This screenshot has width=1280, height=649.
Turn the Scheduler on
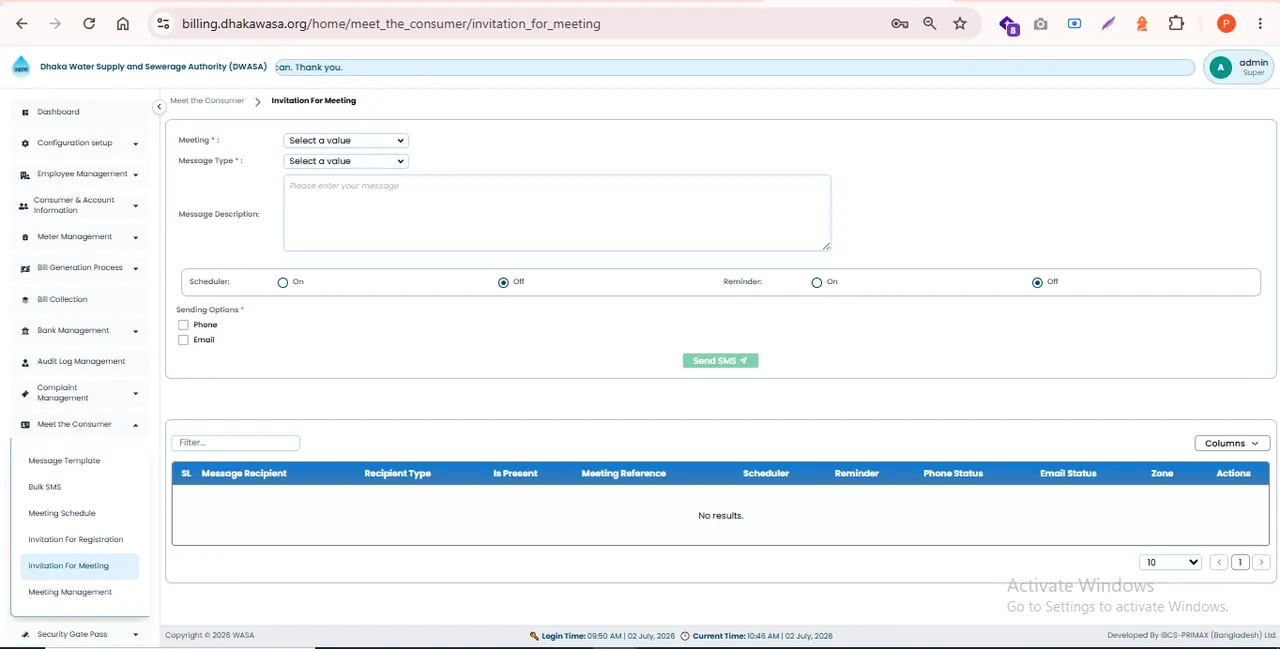pyautogui.click(x=283, y=283)
